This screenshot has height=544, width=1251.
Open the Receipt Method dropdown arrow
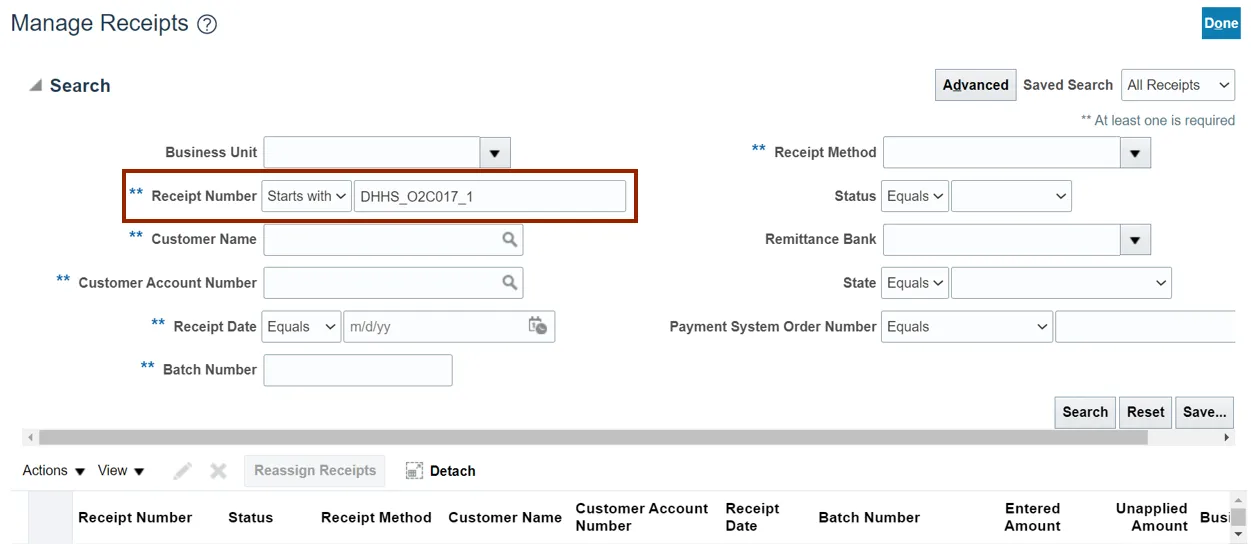pos(1135,153)
